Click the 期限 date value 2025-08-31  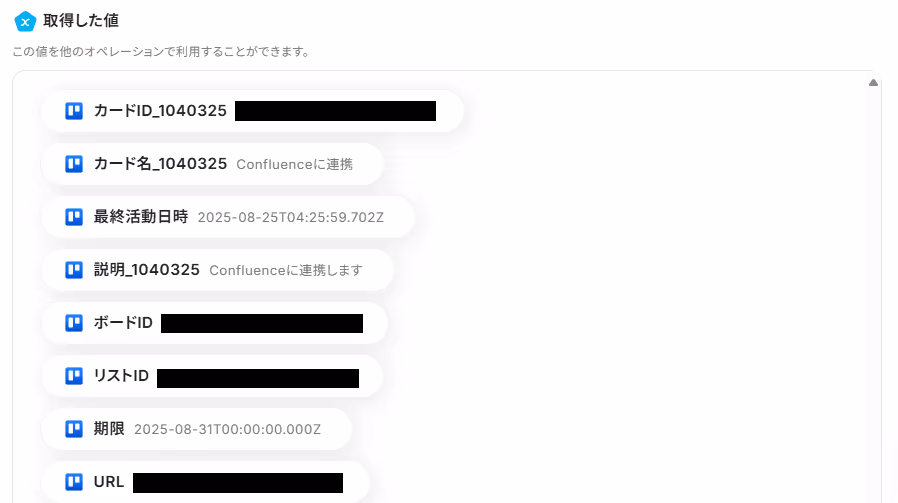227,430
